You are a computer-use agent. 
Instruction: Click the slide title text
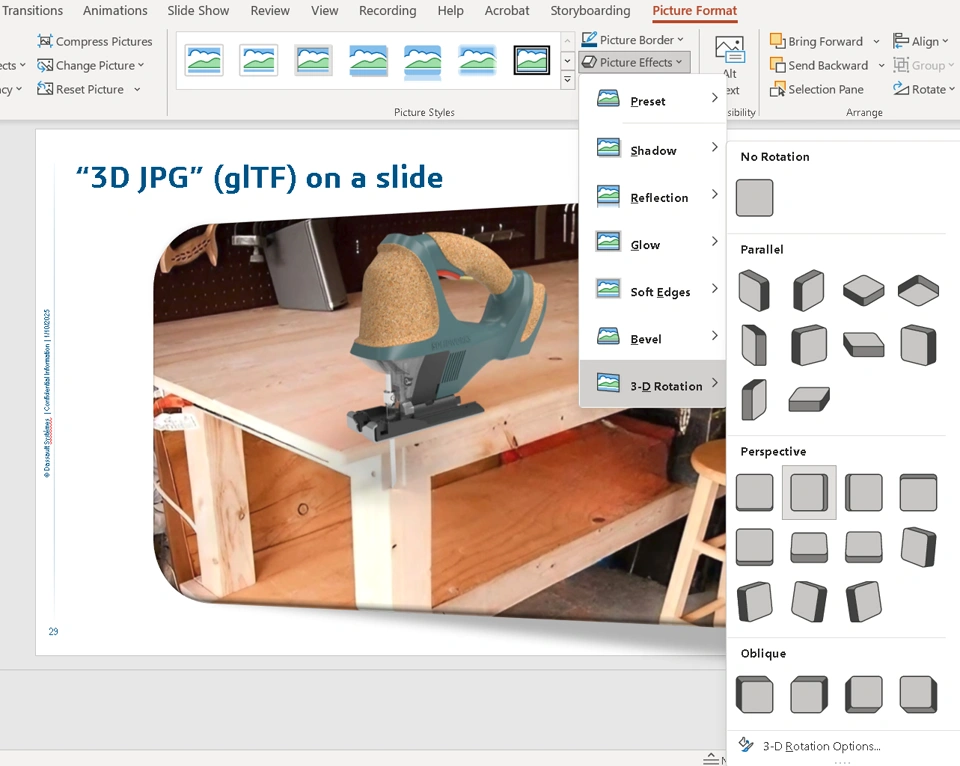[259, 178]
